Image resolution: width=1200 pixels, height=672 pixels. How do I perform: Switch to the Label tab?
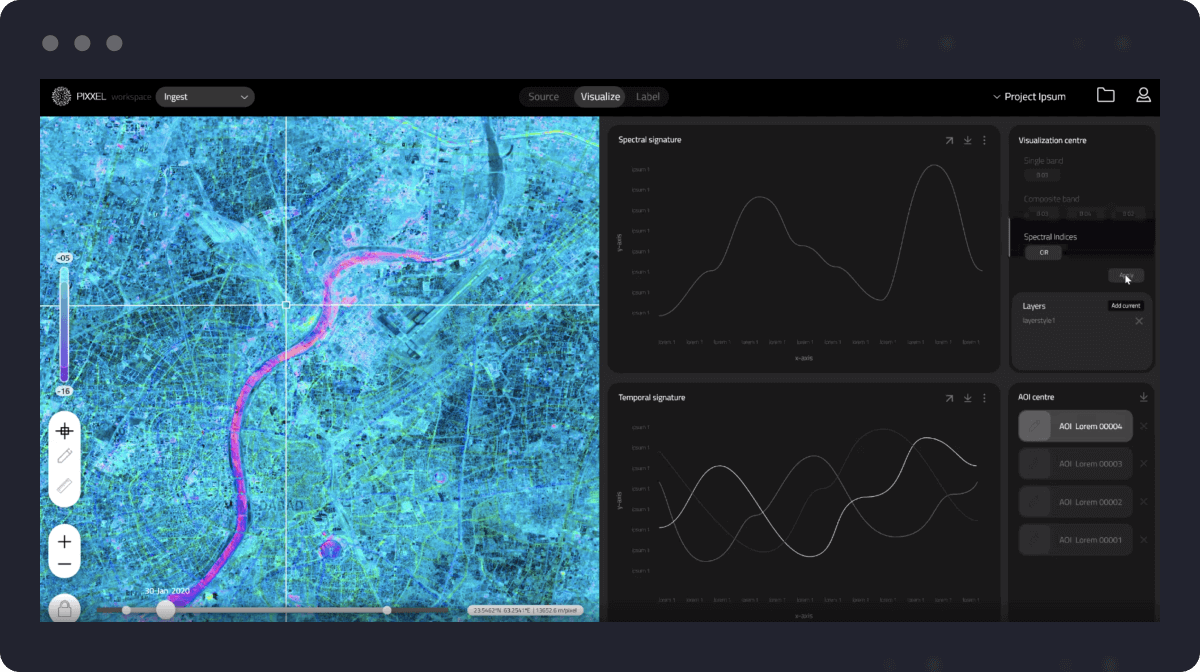[648, 96]
